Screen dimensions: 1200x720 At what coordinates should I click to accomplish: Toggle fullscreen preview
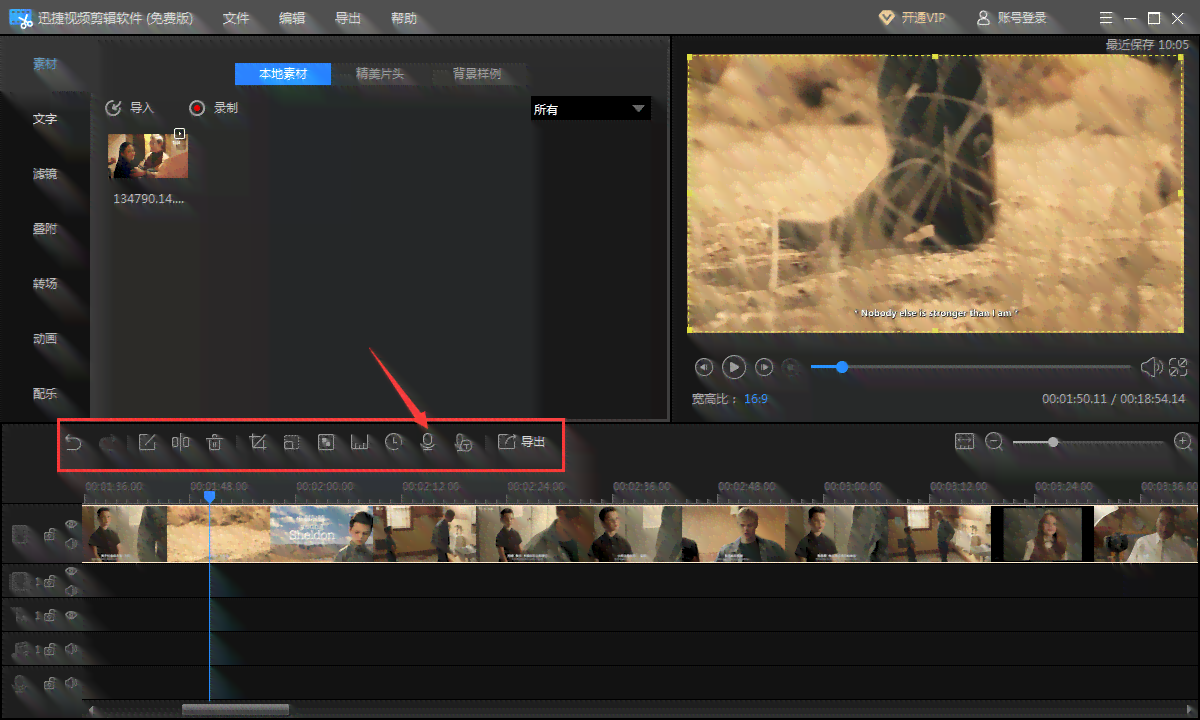[1179, 367]
